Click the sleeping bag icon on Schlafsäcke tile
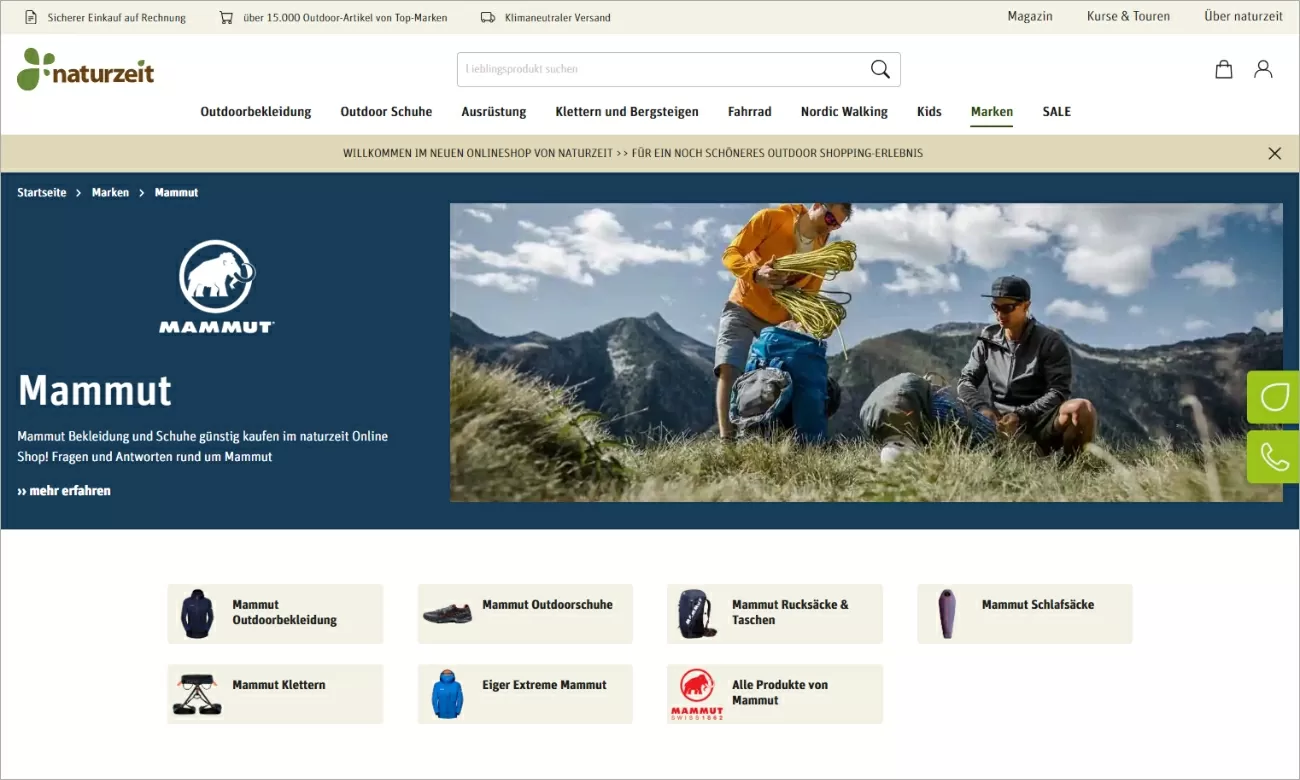Screen dimensions: 1300x780 tap(946, 613)
